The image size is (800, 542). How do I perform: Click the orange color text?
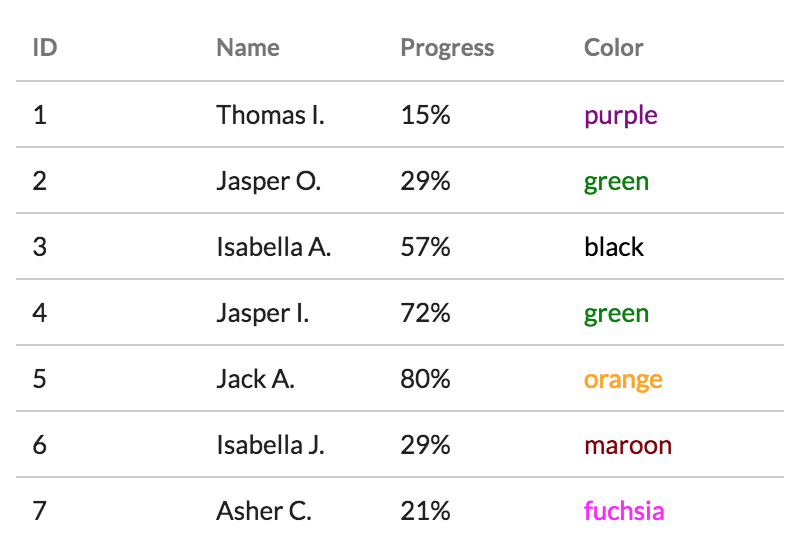click(x=623, y=379)
